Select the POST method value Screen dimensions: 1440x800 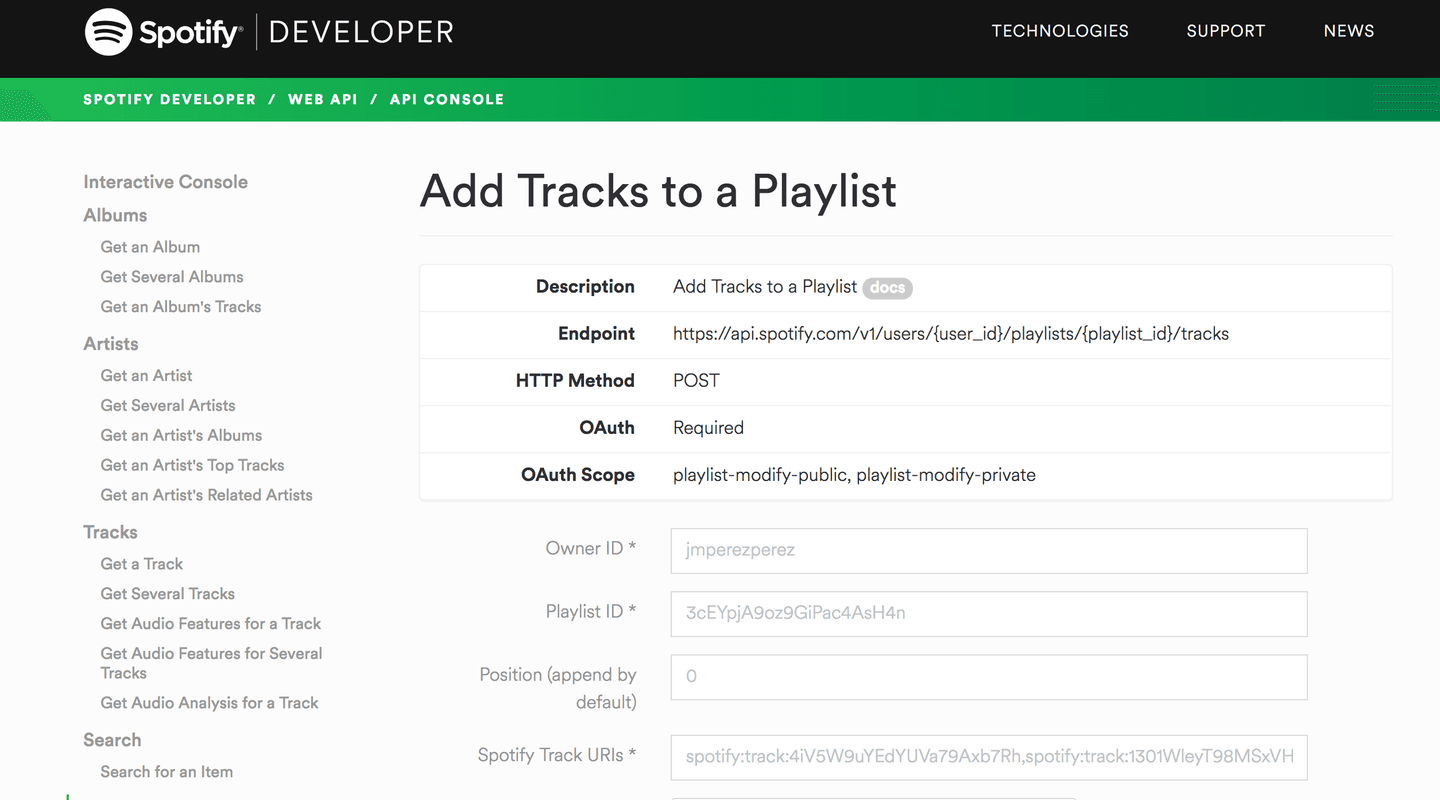[696, 381]
